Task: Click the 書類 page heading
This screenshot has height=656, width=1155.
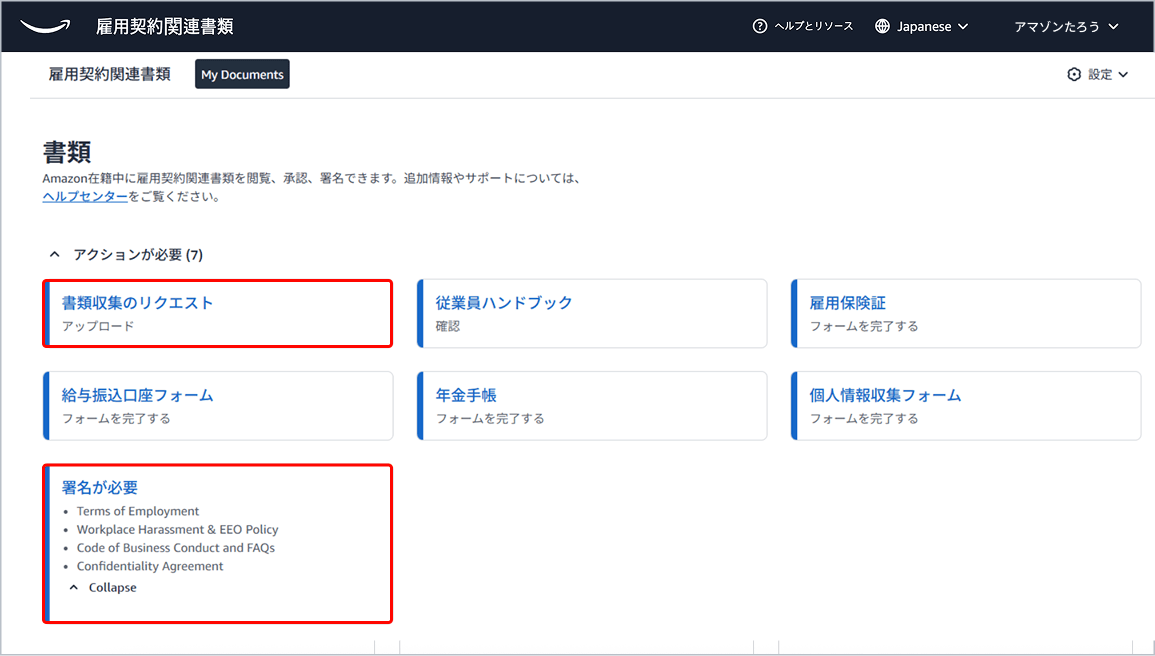Action: (67, 152)
